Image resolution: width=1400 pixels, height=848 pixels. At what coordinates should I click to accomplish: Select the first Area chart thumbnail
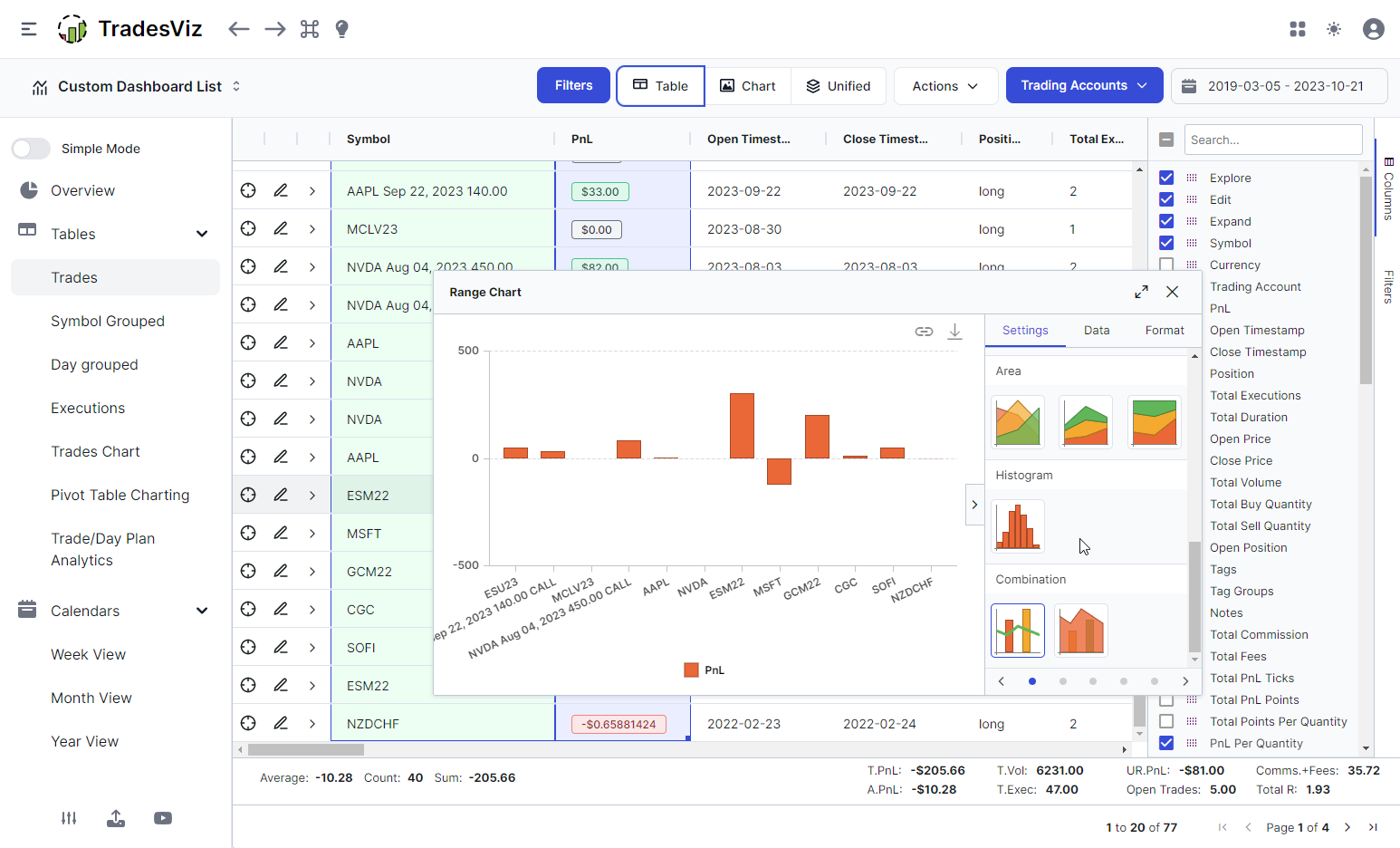coord(1018,422)
